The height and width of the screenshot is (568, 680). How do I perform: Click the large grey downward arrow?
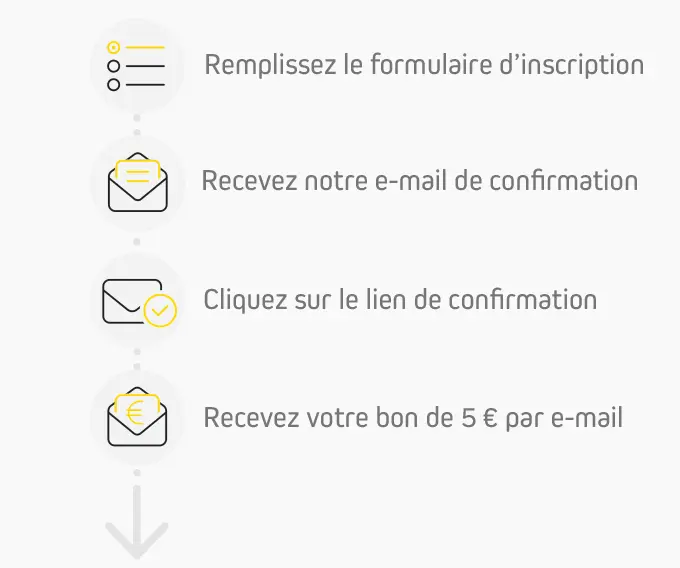(x=137, y=522)
